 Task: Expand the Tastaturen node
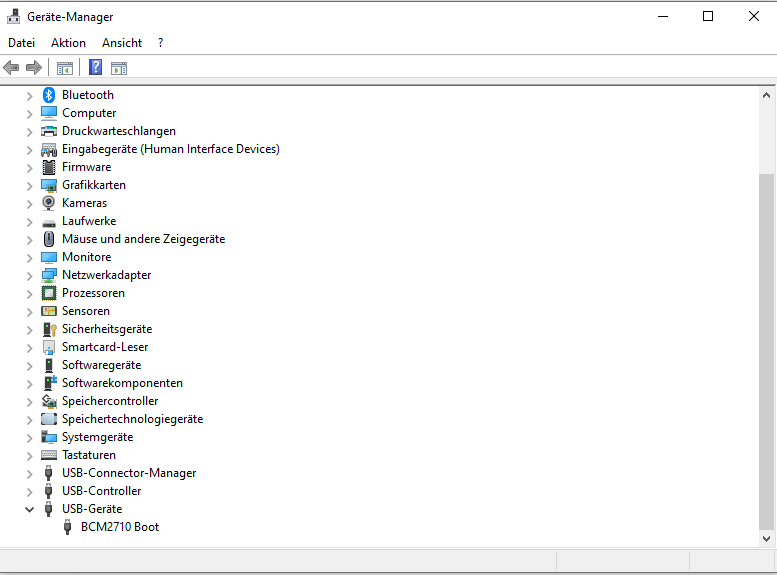tap(29, 456)
